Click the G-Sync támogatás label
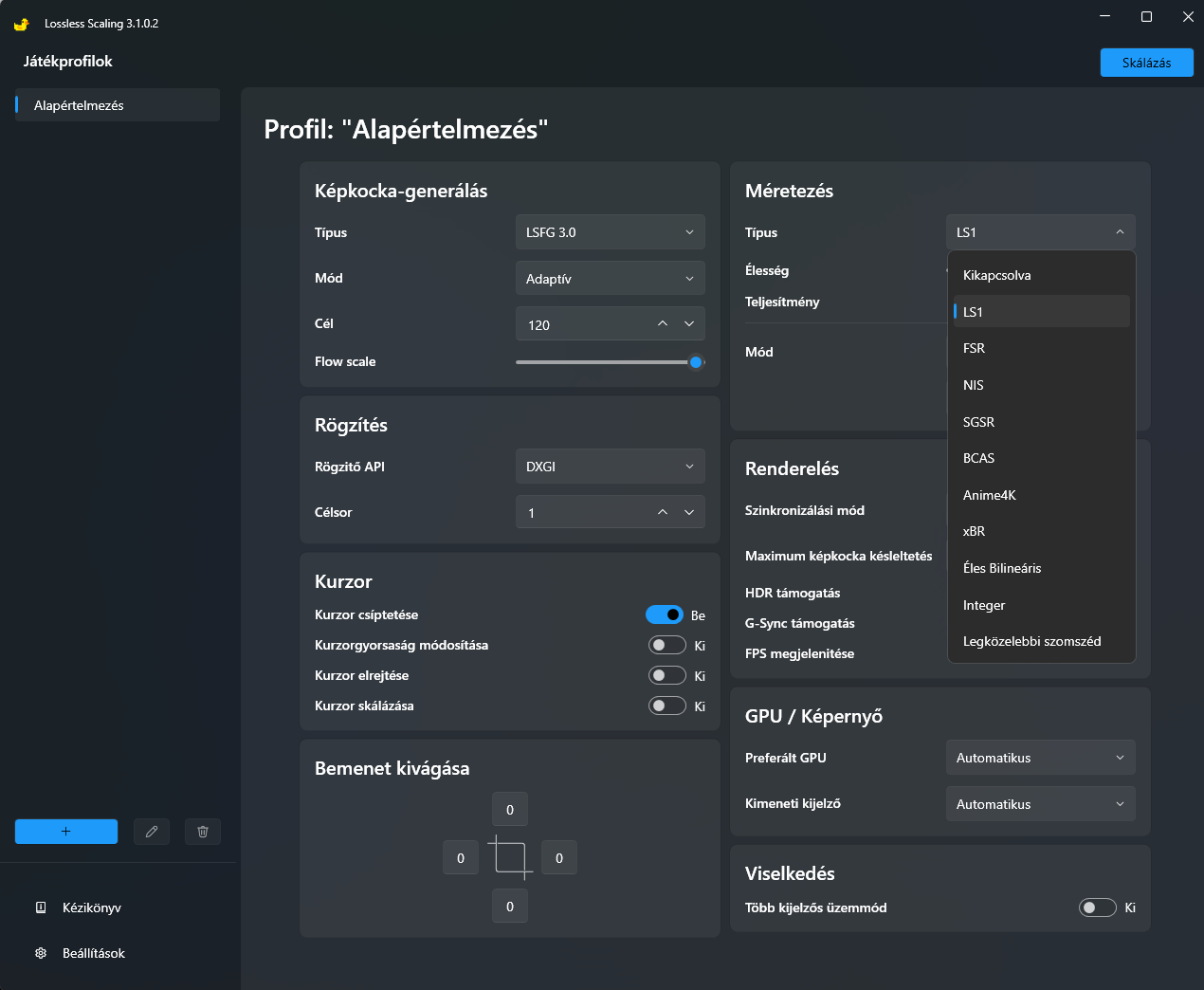 coord(800,623)
